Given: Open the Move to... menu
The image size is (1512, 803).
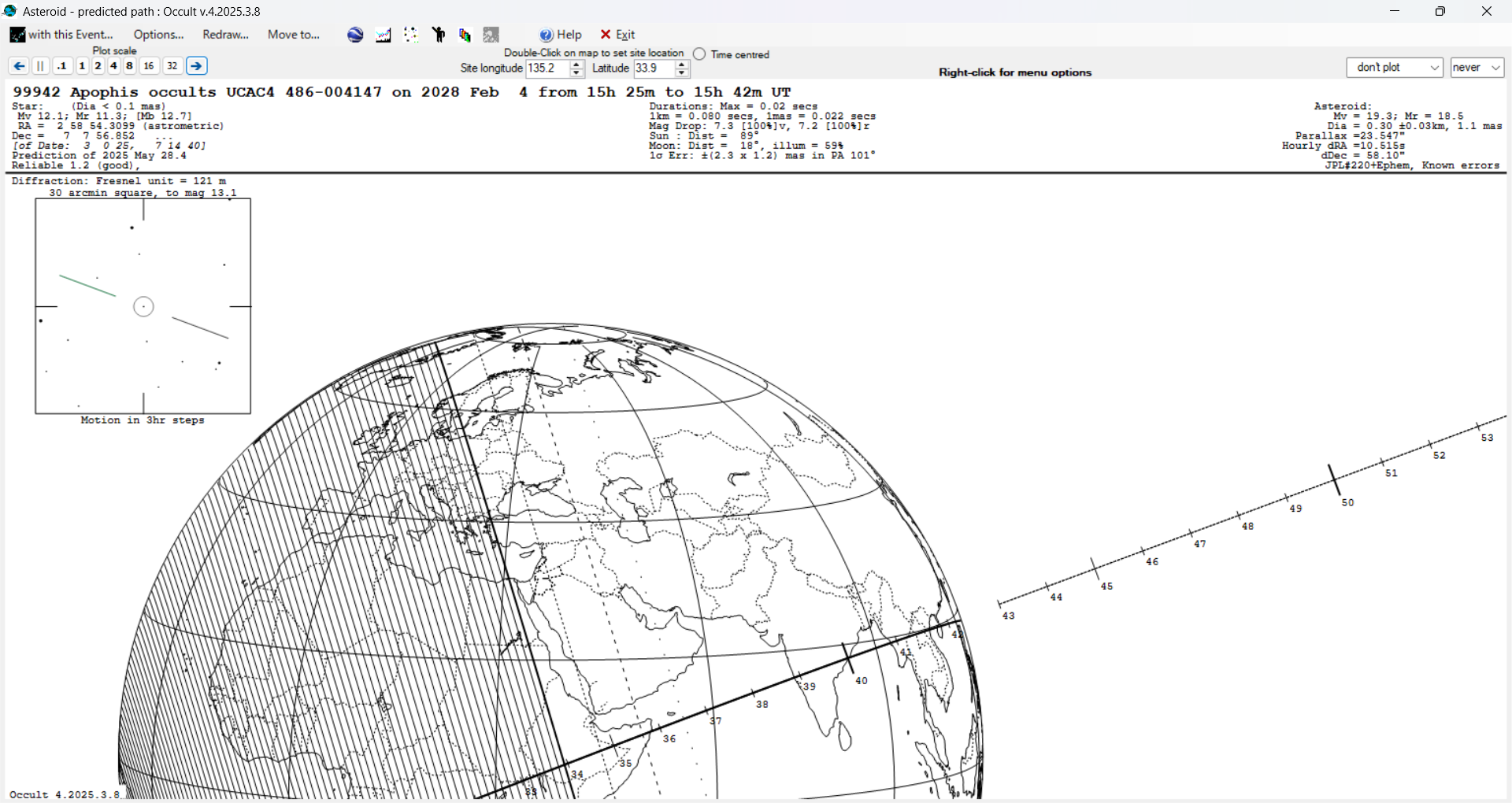Looking at the screenshot, I should pos(293,35).
